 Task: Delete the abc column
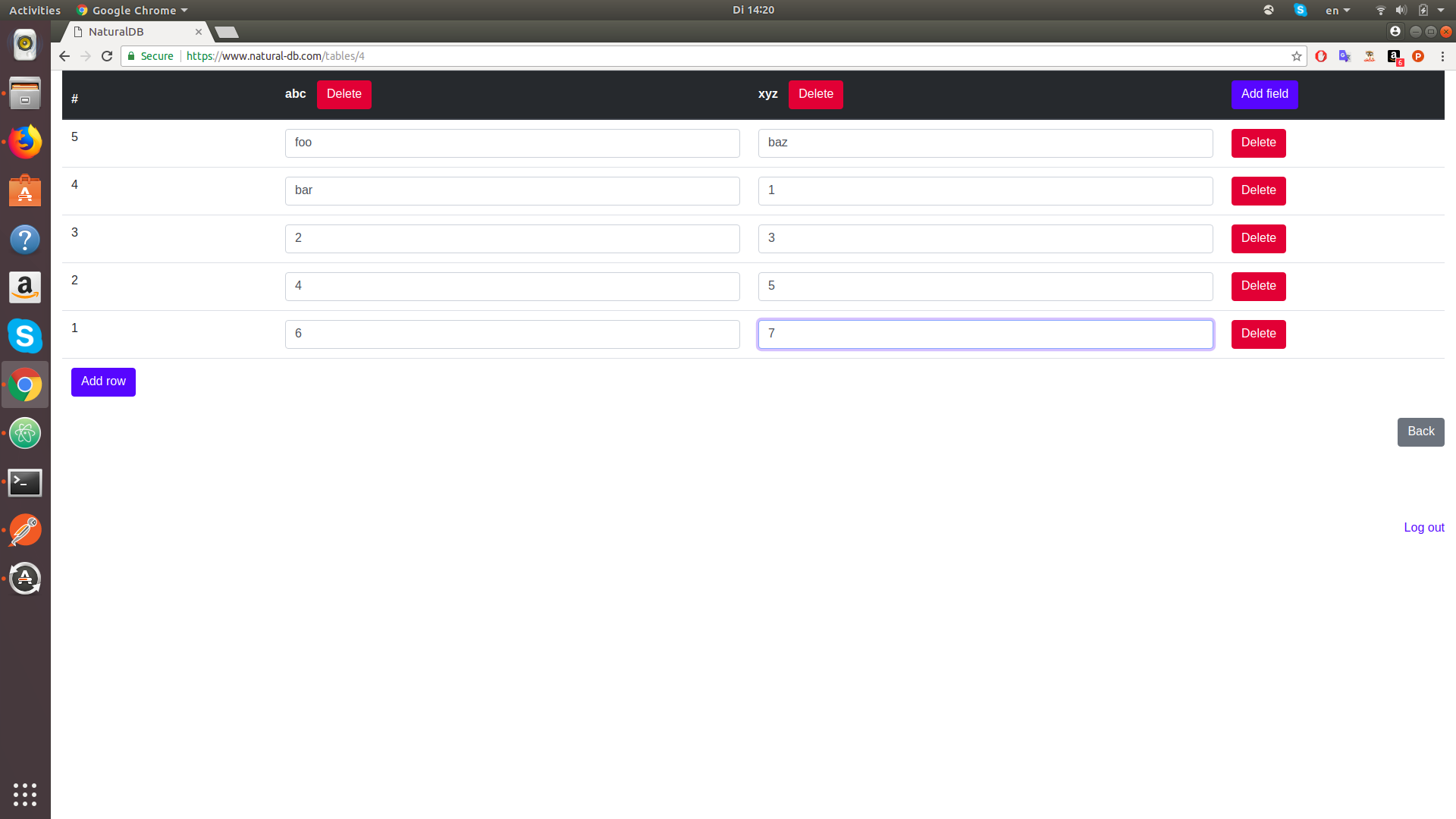344,94
